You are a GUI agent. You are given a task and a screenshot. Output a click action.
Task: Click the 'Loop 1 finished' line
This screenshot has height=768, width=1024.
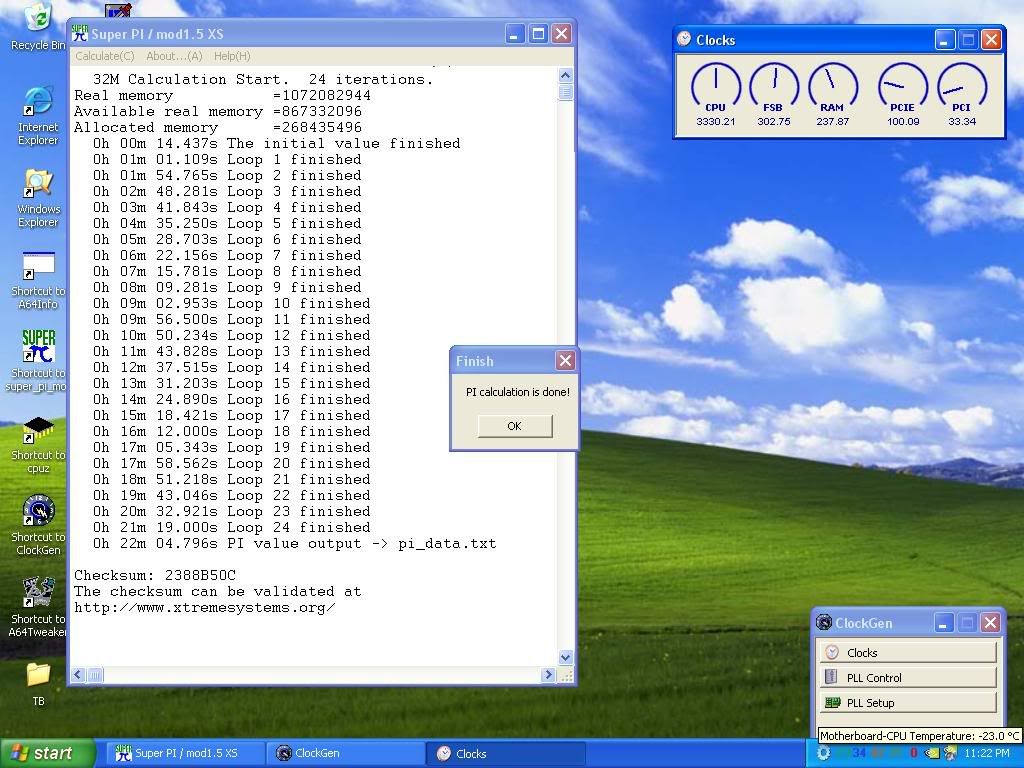(227, 159)
